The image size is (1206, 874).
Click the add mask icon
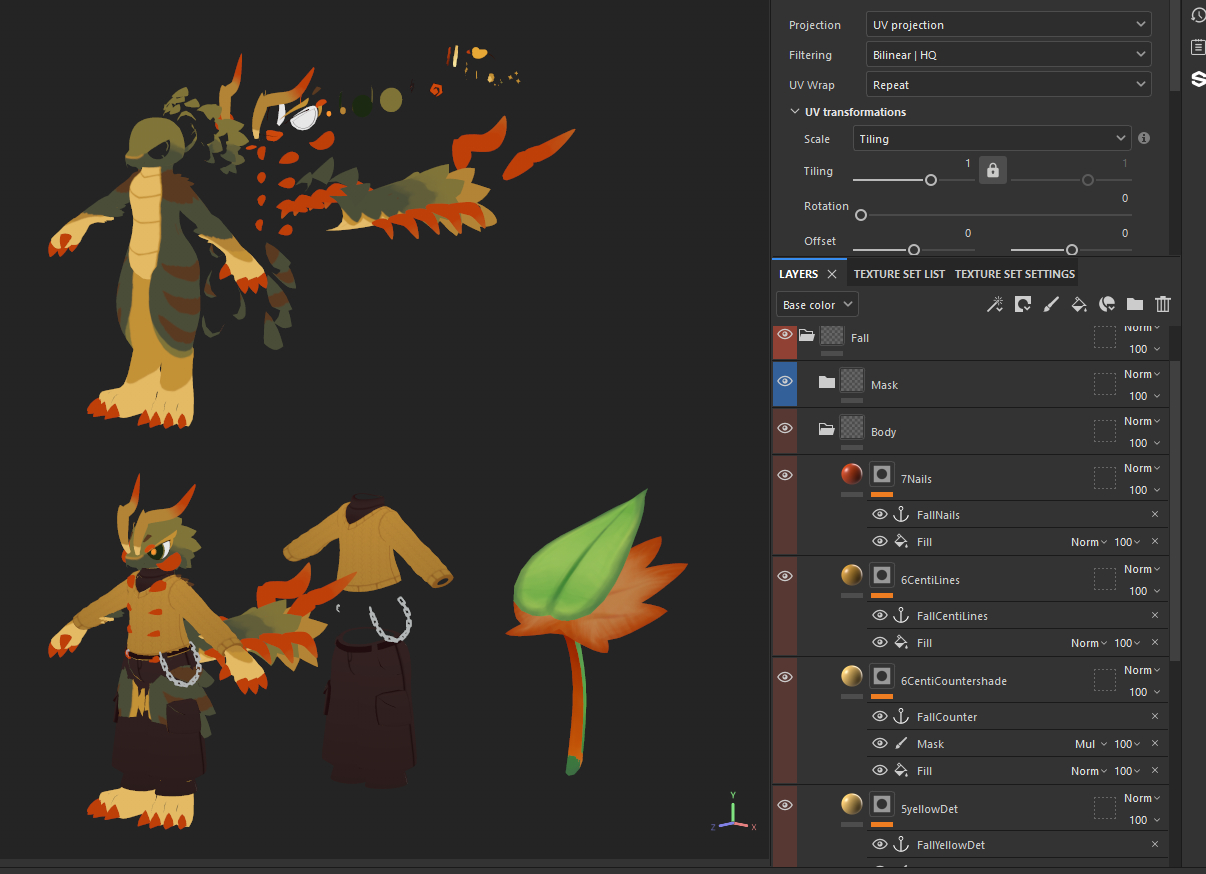(1023, 305)
